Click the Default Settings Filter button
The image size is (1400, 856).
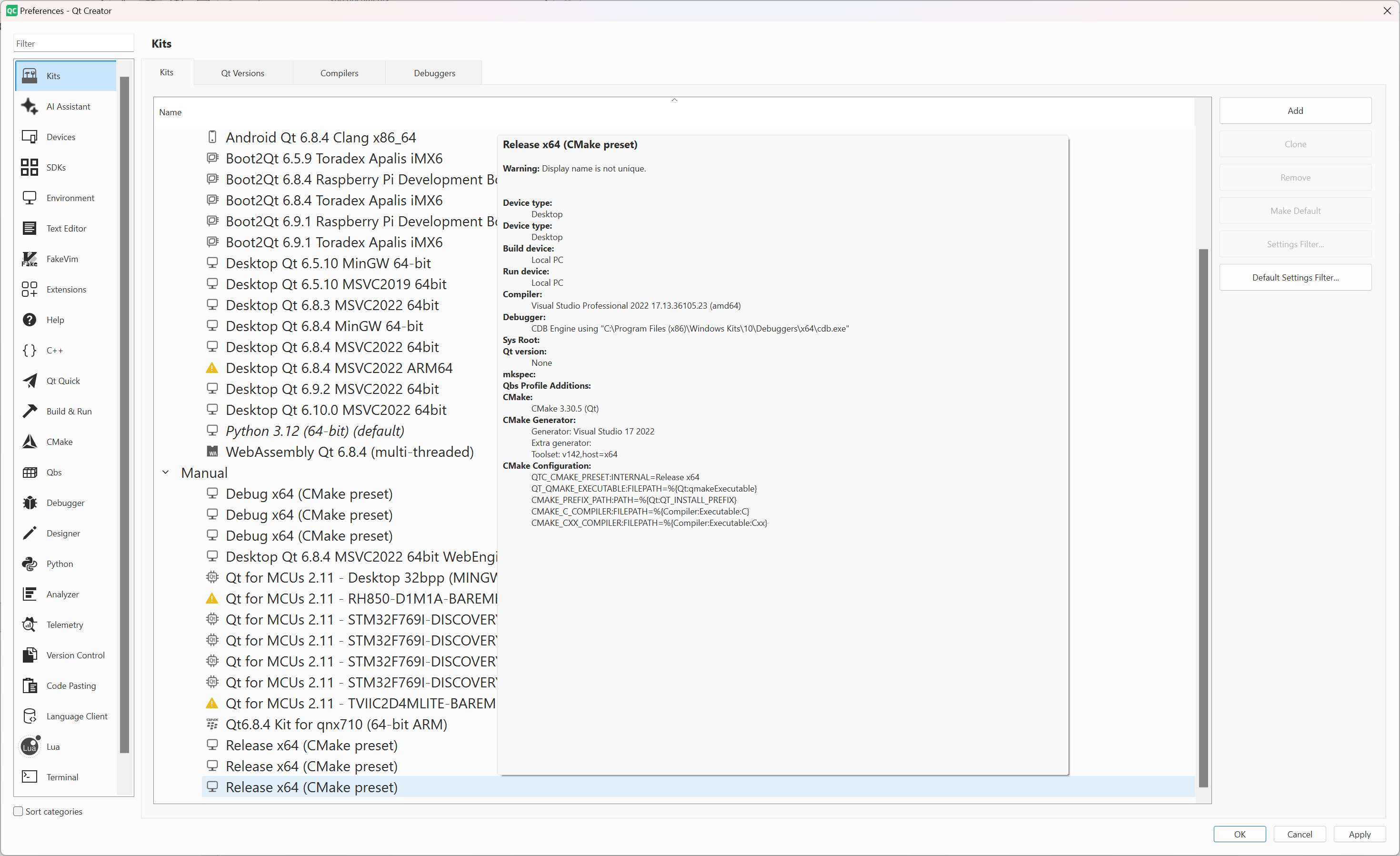pos(1295,277)
